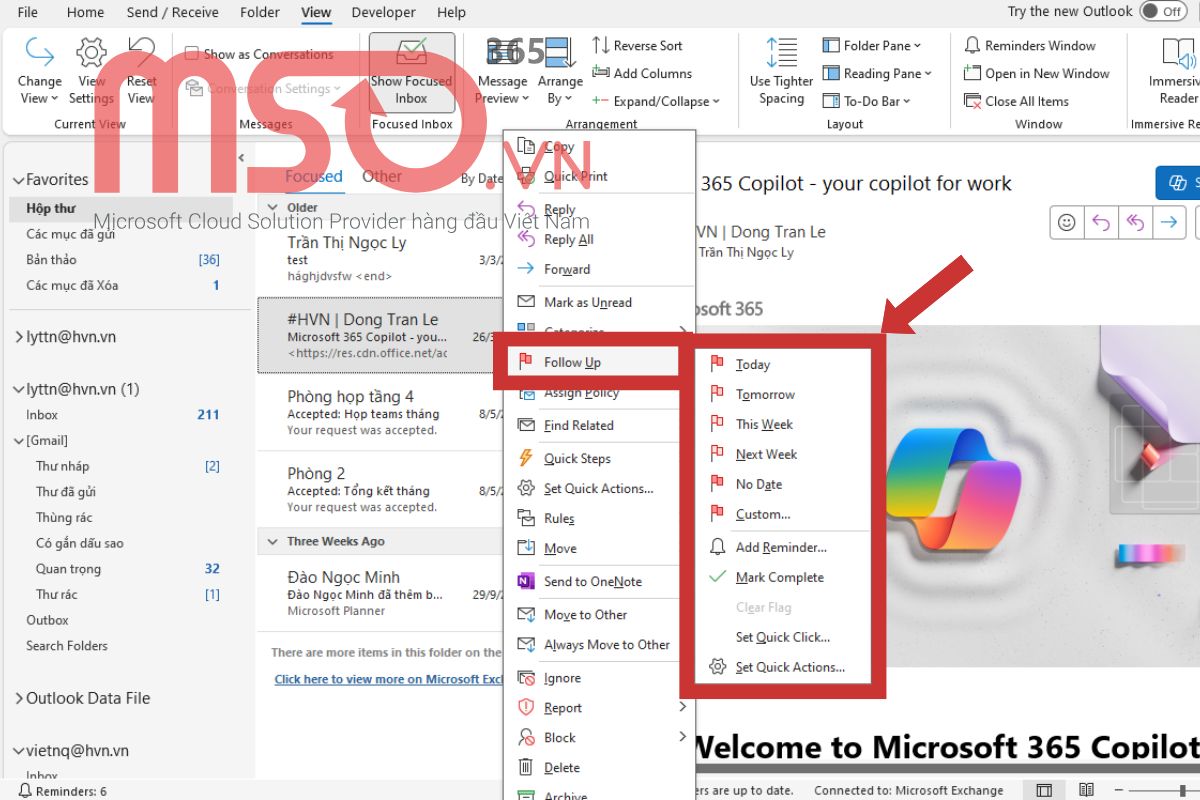The image size is (1200, 800).
Task: Collapse the Favorites section
Action: (18, 180)
